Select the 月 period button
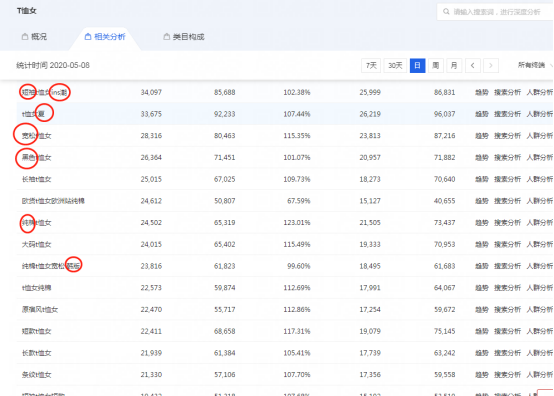 point(454,65)
